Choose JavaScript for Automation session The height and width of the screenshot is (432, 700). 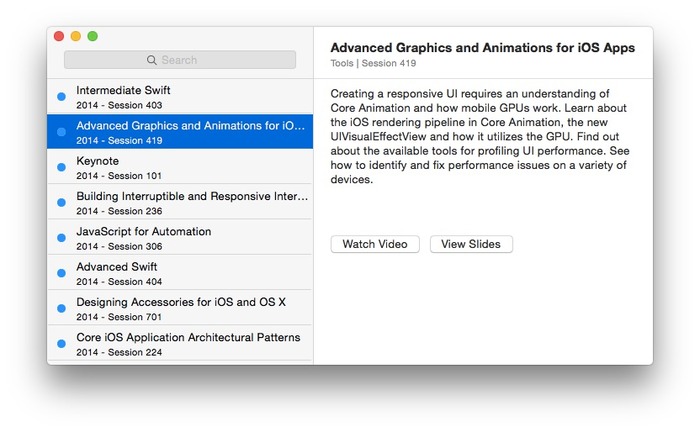click(x=180, y=237)
